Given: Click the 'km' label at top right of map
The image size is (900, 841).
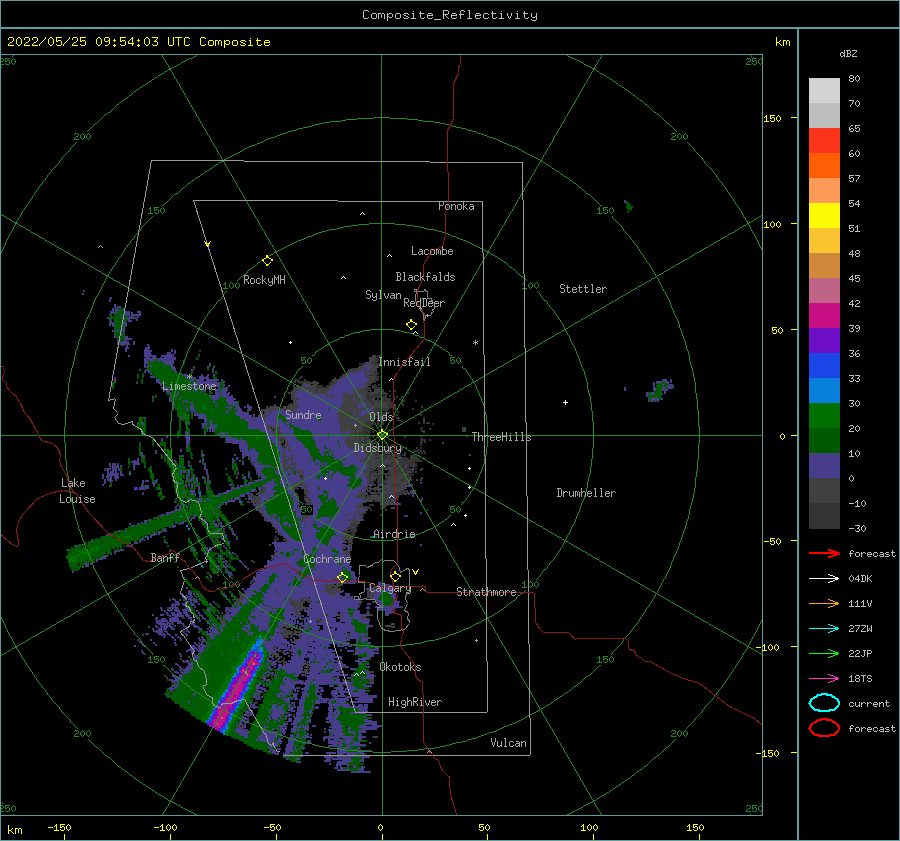Looking at the screenshot, I should coord(782,42).
